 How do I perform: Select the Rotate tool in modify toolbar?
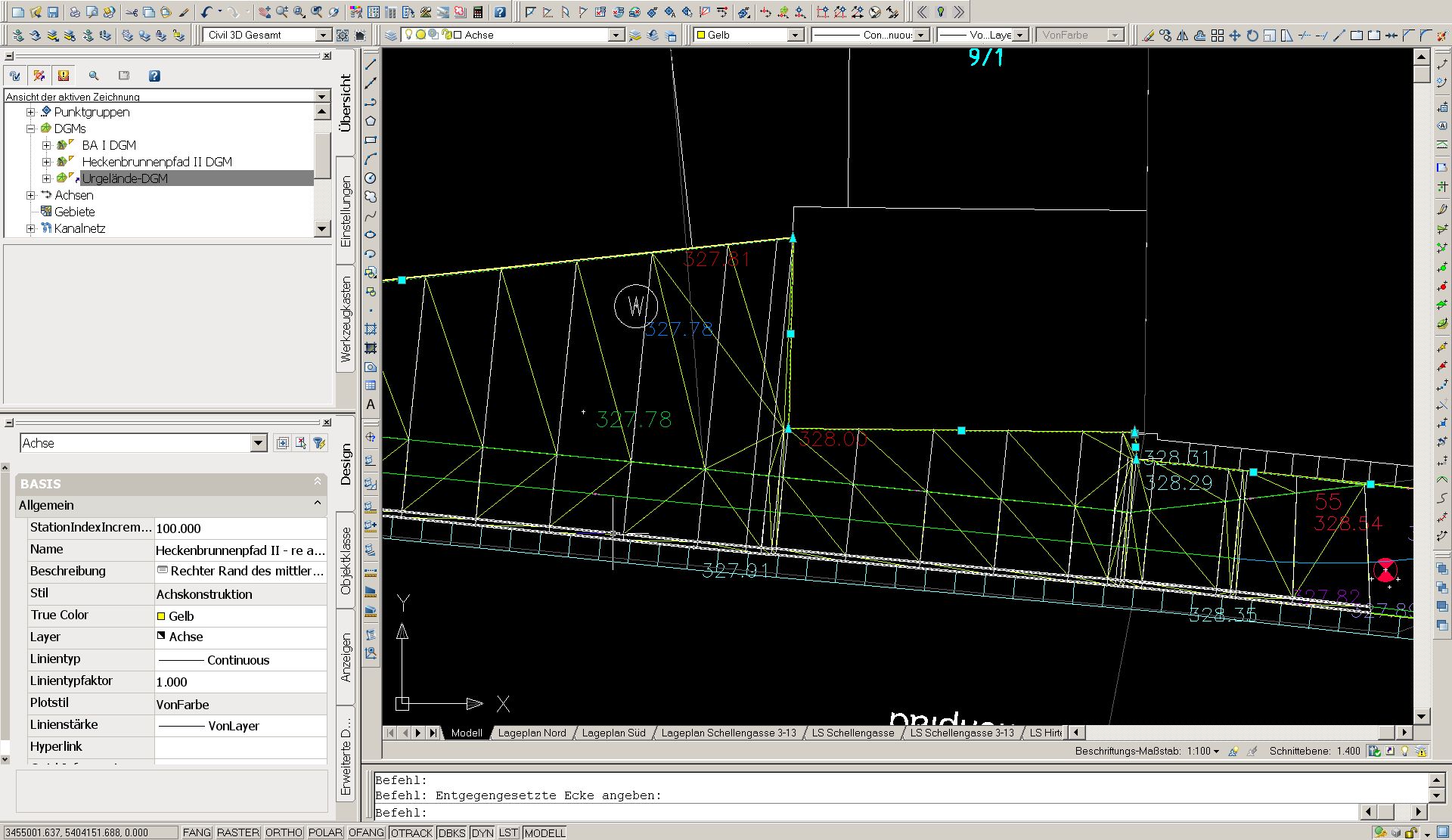1252,35
